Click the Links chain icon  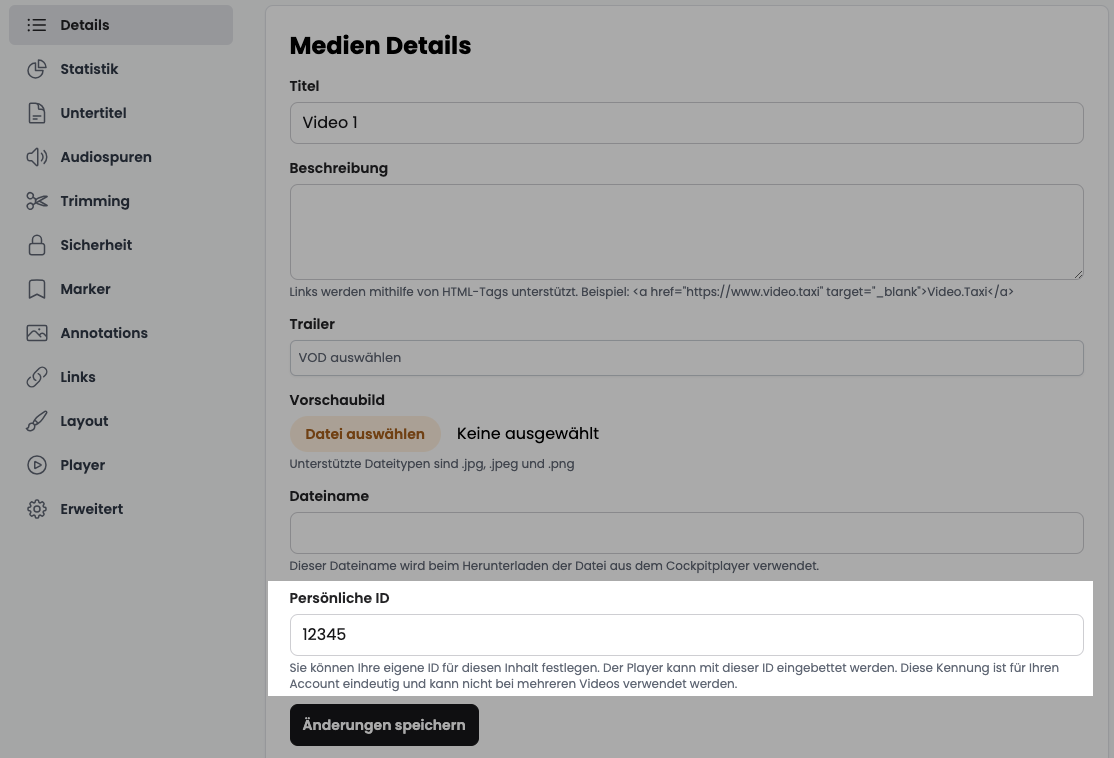coord(37,377)
